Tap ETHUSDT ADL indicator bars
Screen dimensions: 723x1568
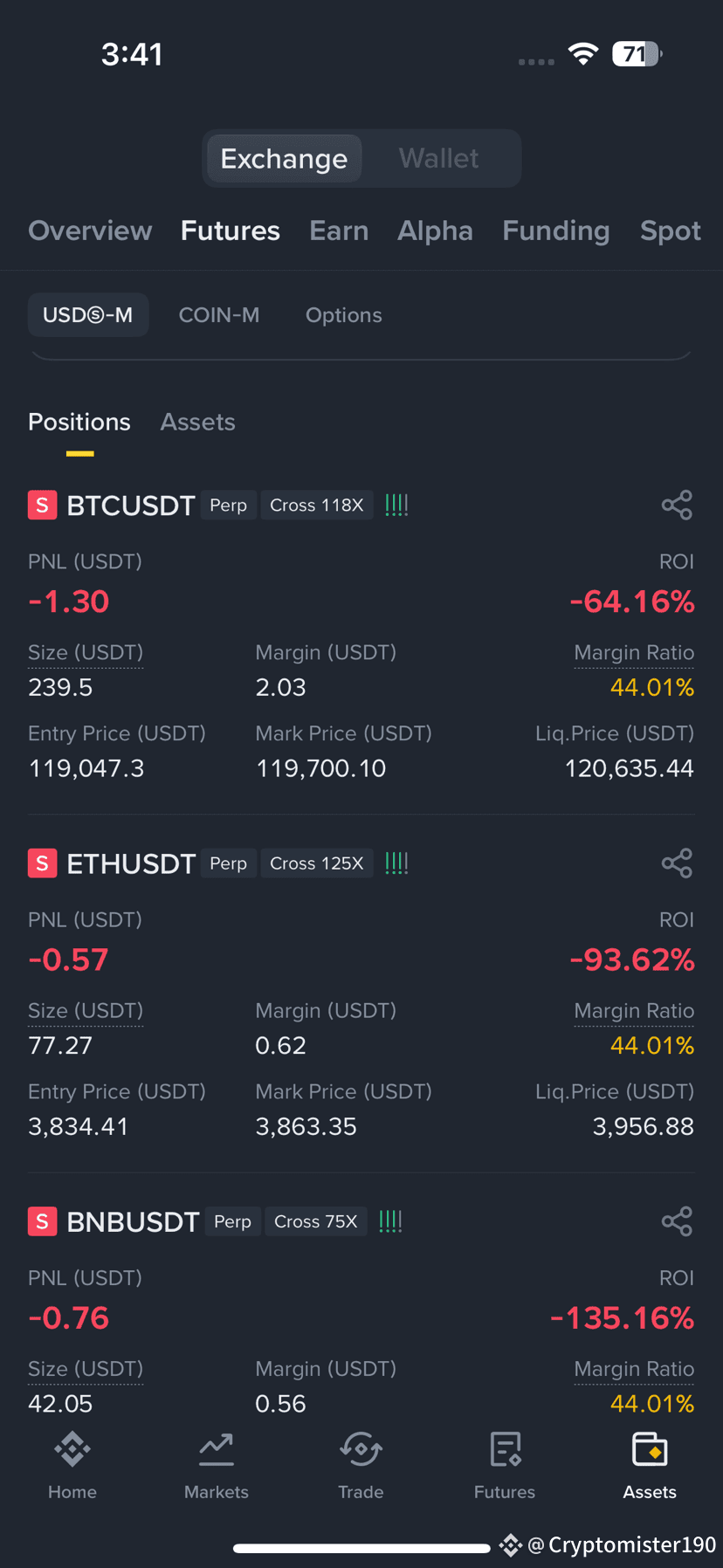(x=396, y=863)
